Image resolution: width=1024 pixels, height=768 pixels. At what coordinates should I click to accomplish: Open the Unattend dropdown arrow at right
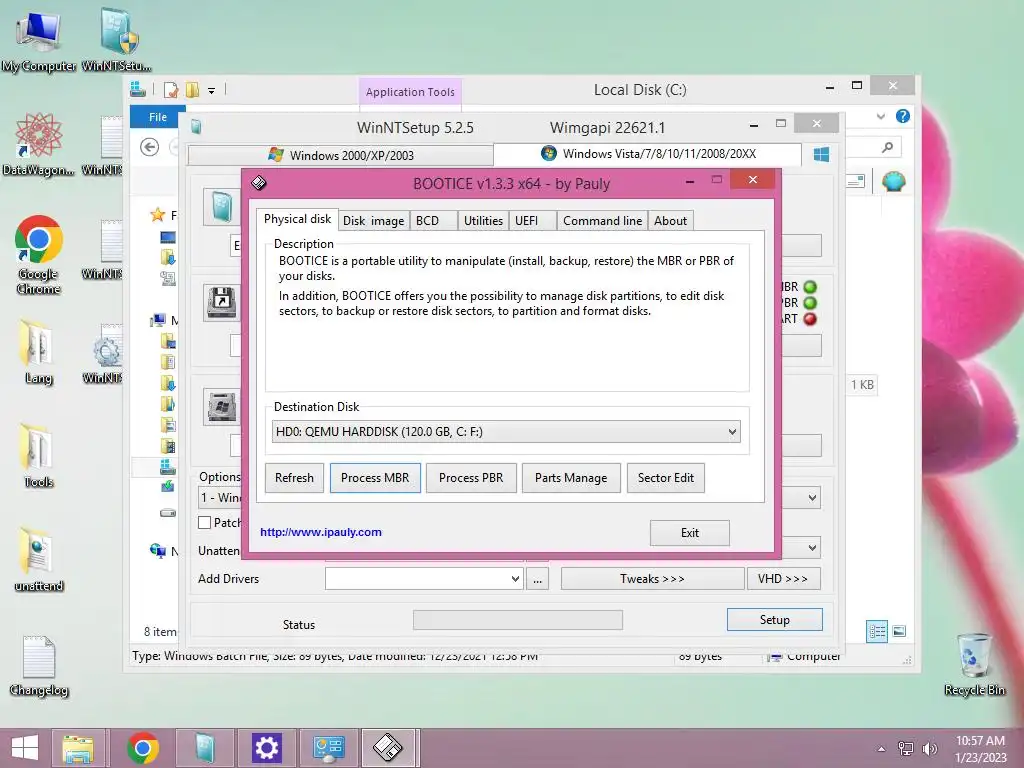pyautogui.click(x=812, y=548)
